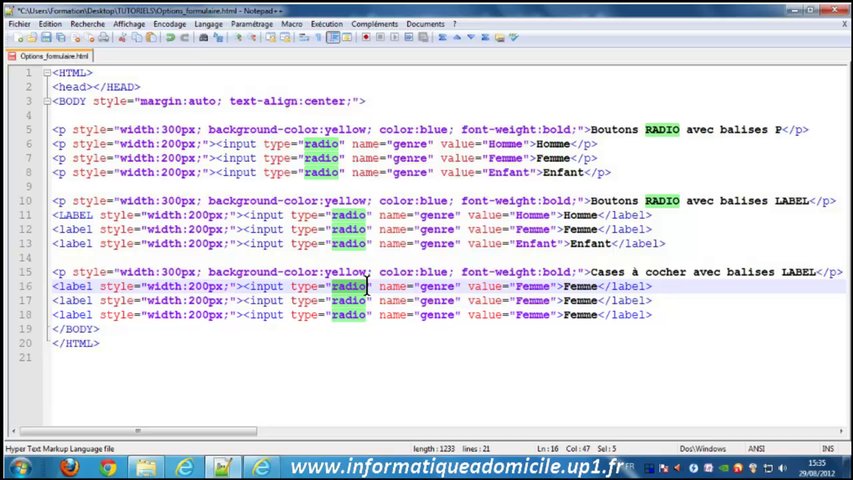853x480 pixels.
Task: Click the blue down-arrow toolbar icon
Action: (471, 38)
